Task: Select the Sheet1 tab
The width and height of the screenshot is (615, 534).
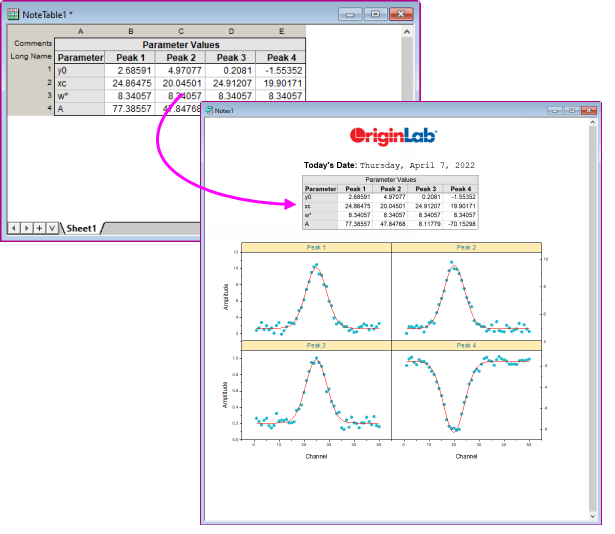Action: [x=81, y=228]
